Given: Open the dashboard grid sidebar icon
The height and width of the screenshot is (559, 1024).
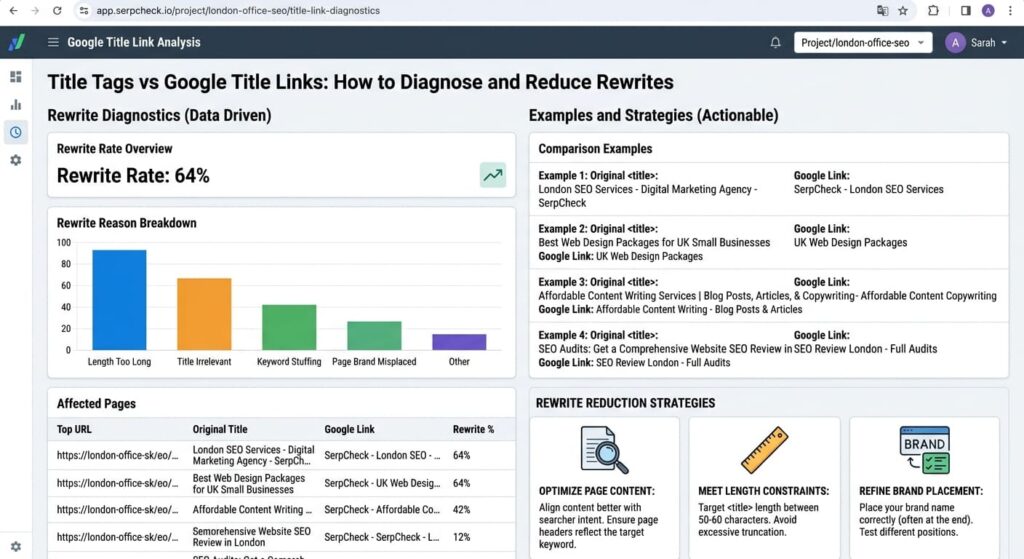Looking at the screenshot, I should 16,77.
